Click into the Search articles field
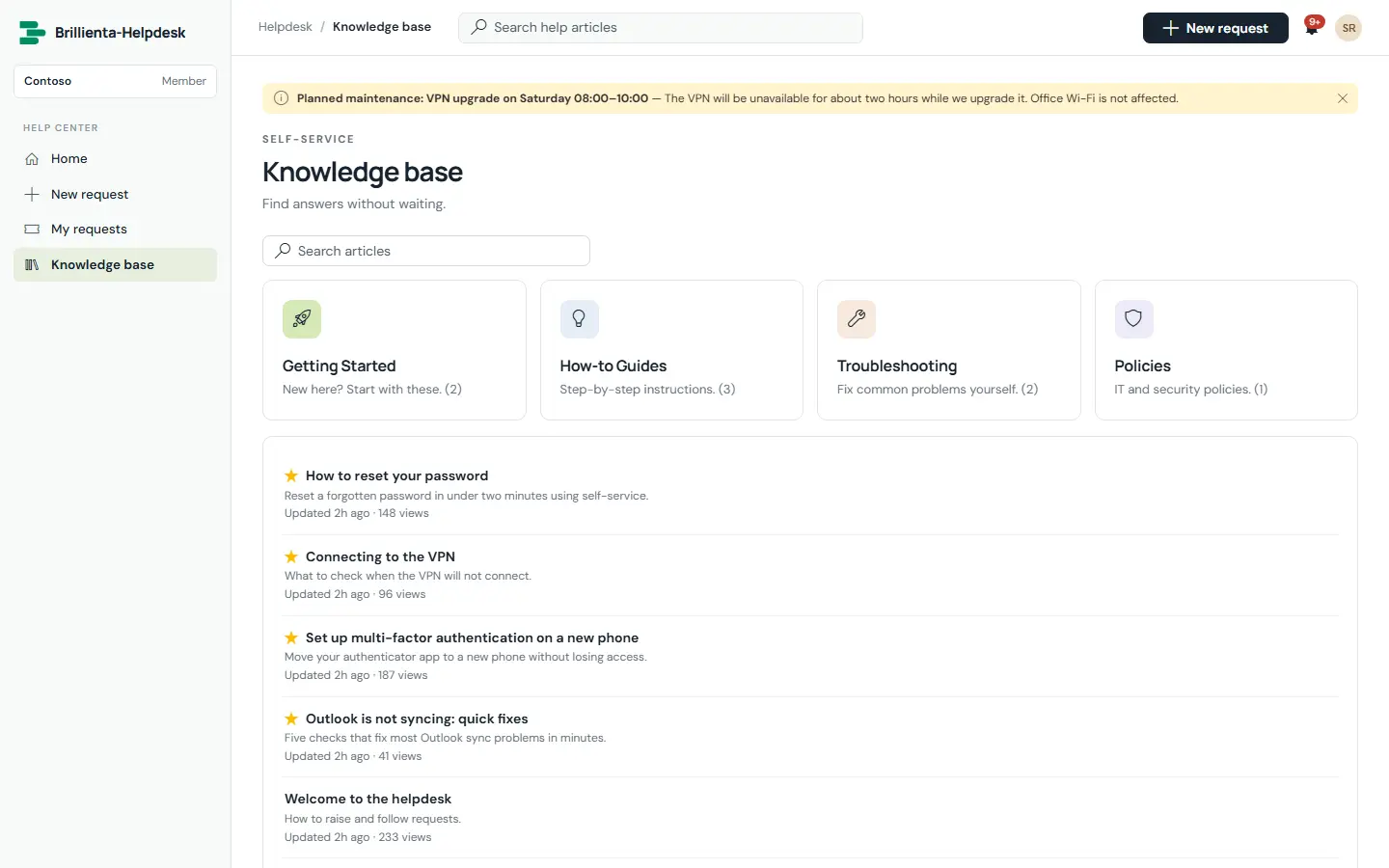The image size is (1389, 868). 426,251
